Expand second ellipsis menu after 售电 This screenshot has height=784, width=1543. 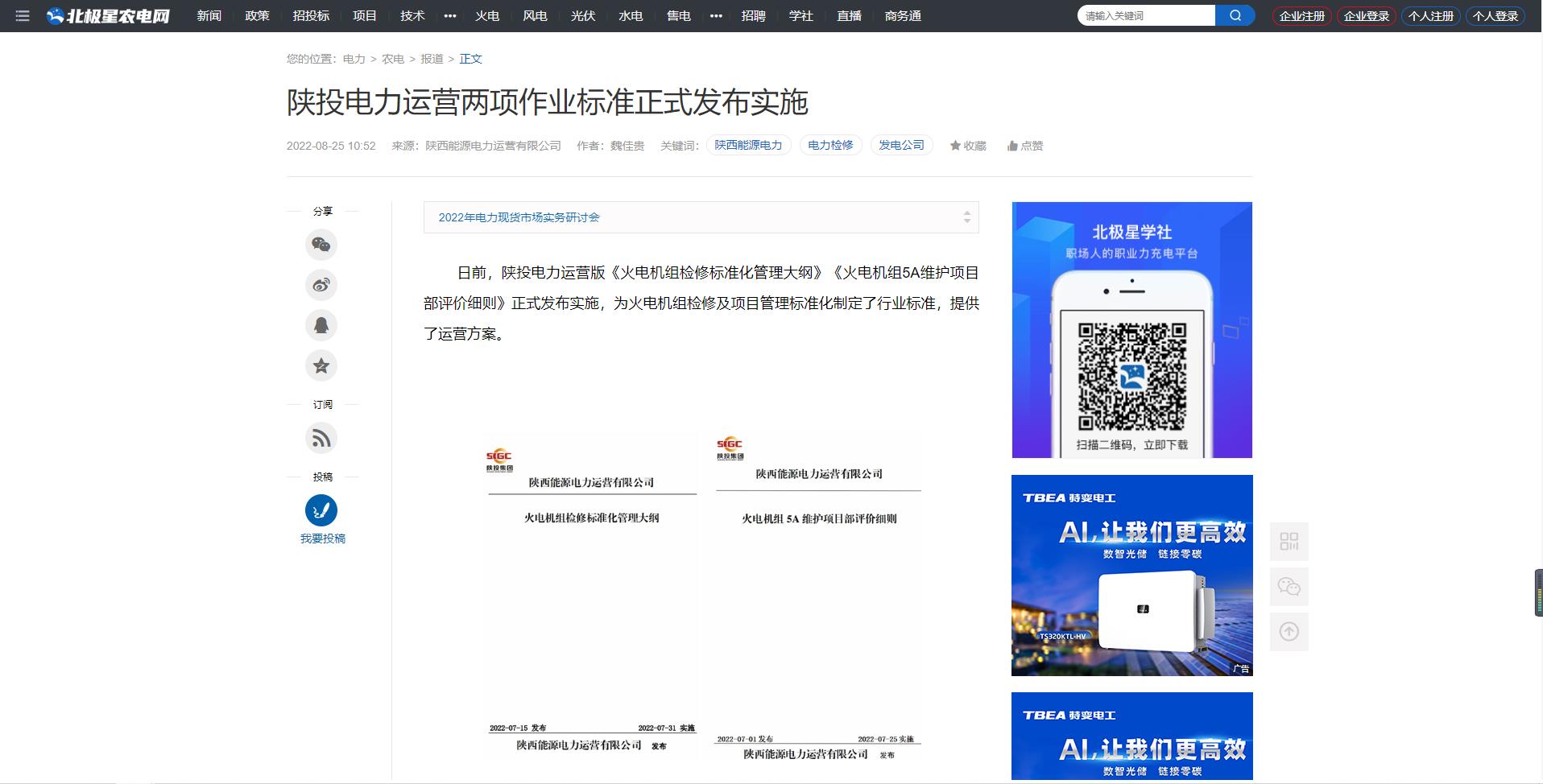click(716, 16)
